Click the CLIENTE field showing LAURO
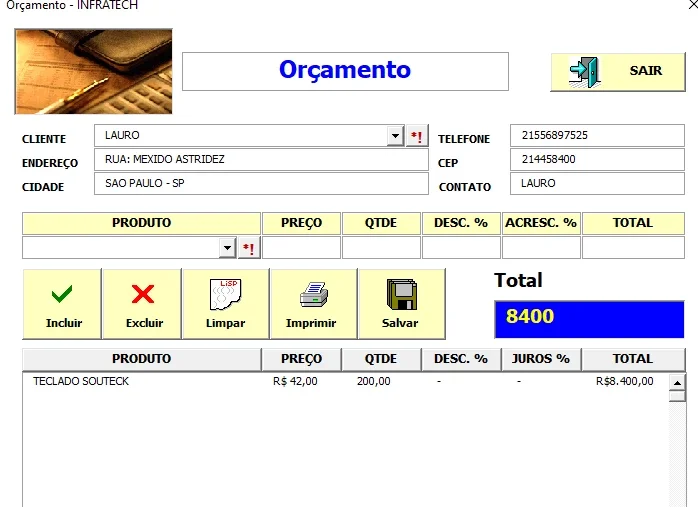698x507 pixels. tap(240, 136)
